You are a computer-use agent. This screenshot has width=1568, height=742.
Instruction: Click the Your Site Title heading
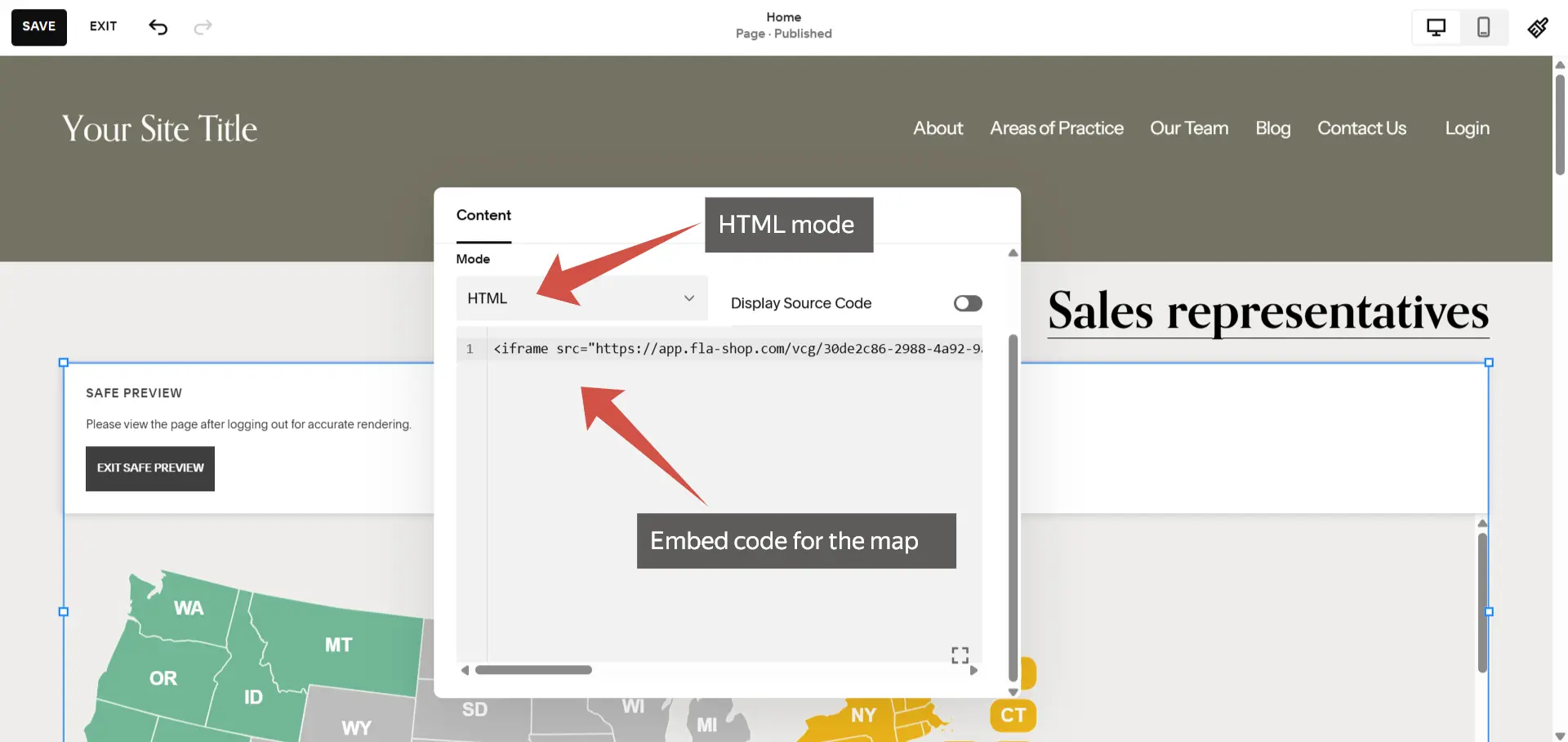tap(160, 128)
